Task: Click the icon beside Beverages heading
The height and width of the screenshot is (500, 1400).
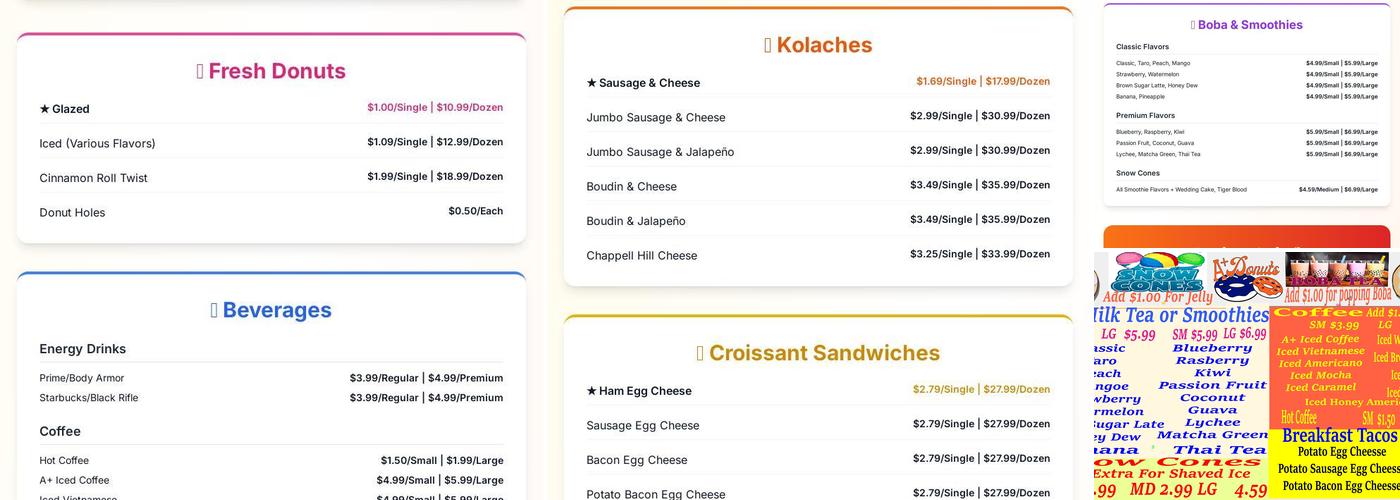Action: [214, 310]
